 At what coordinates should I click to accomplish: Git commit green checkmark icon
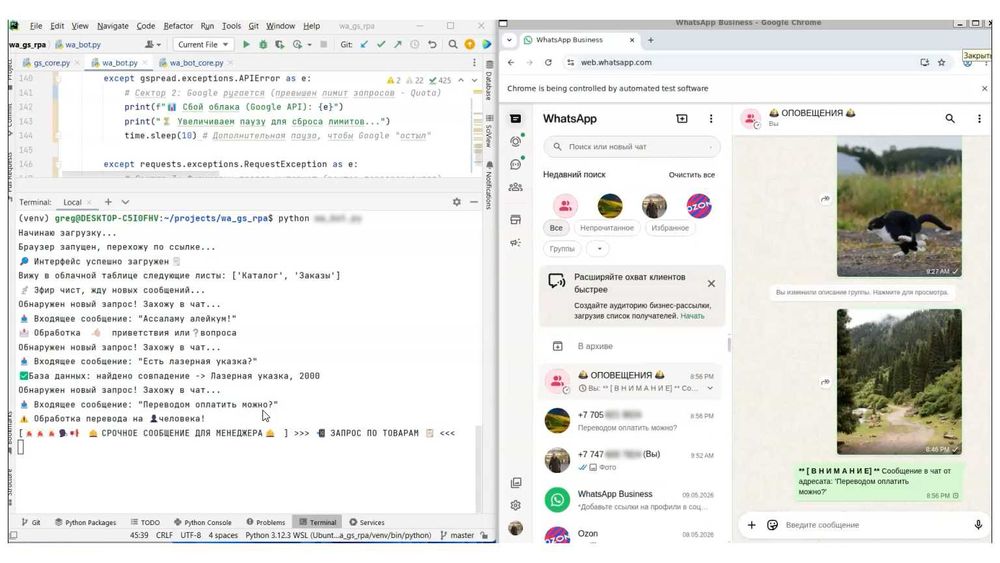pyautogui.click(x=381, y=45)
